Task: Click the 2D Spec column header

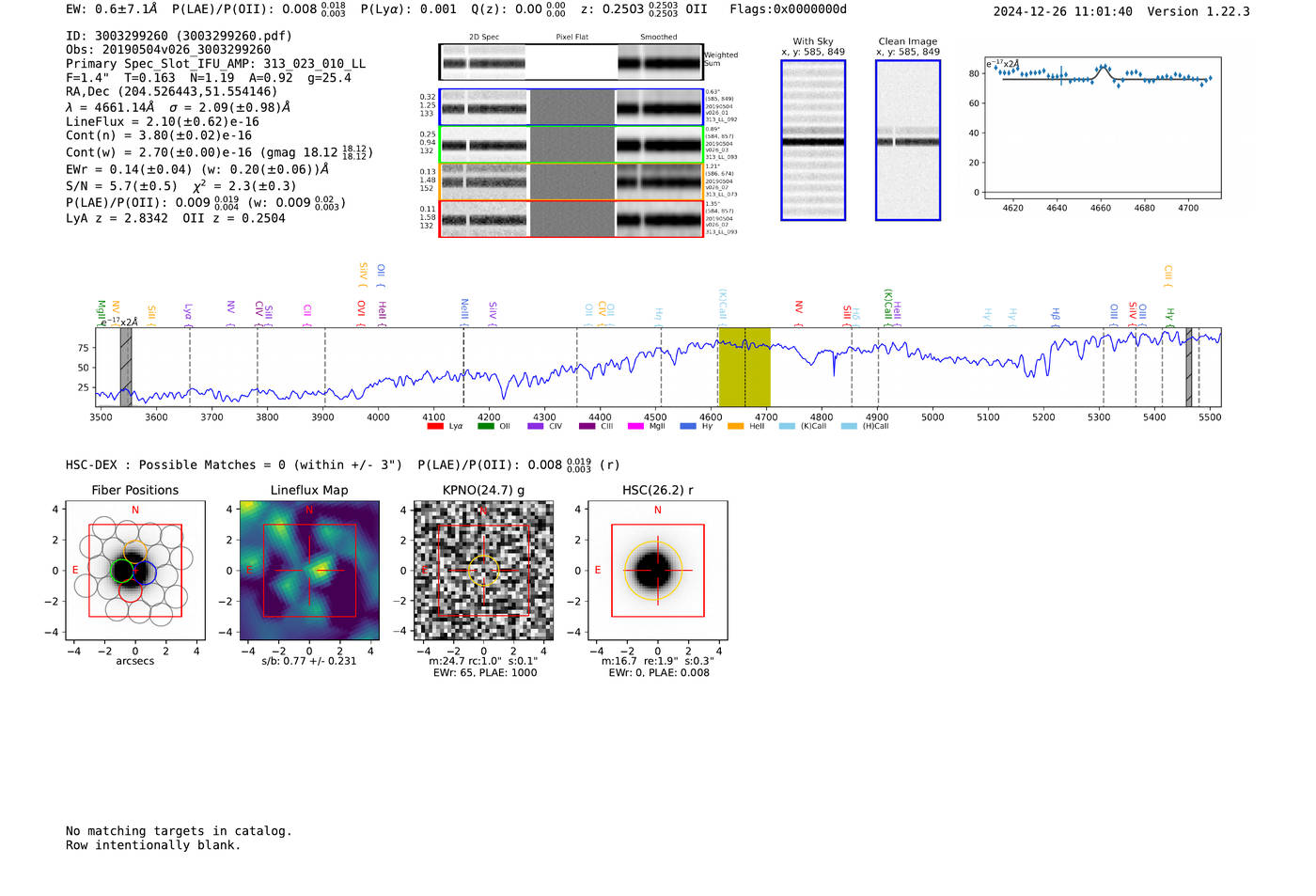Action: 484,38
